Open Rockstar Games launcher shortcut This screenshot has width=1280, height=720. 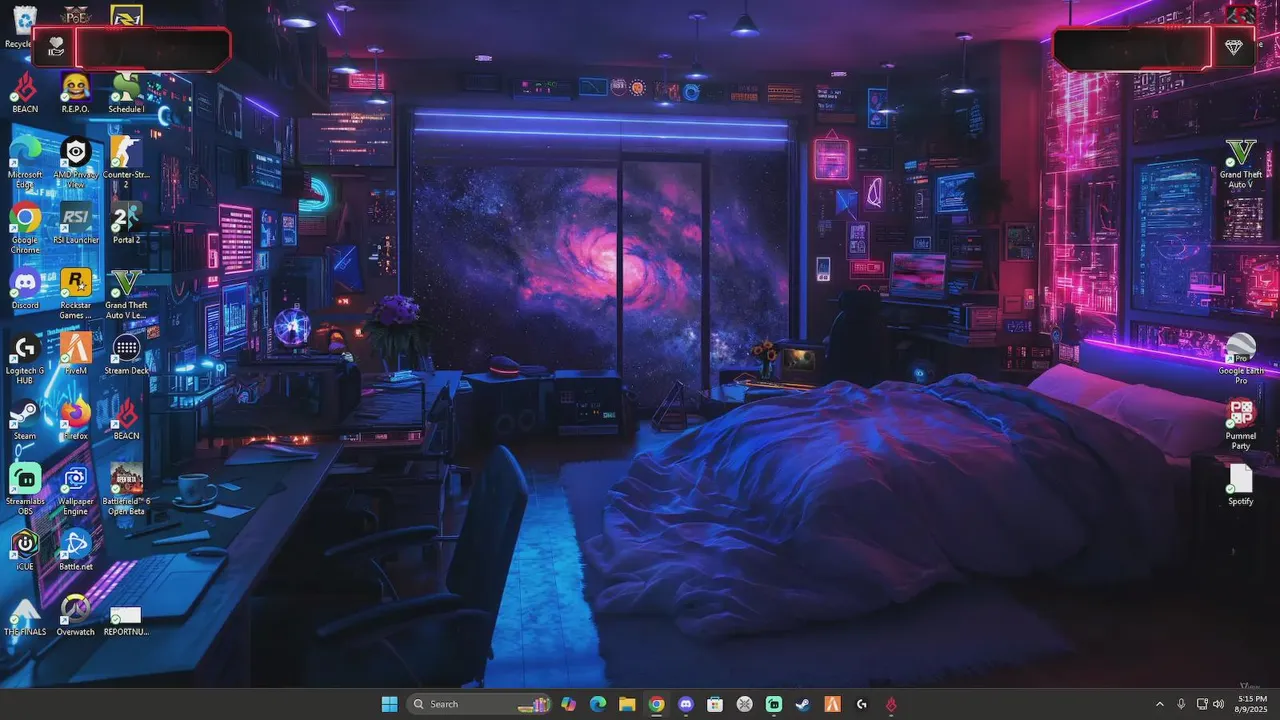(x=76, y=293)
